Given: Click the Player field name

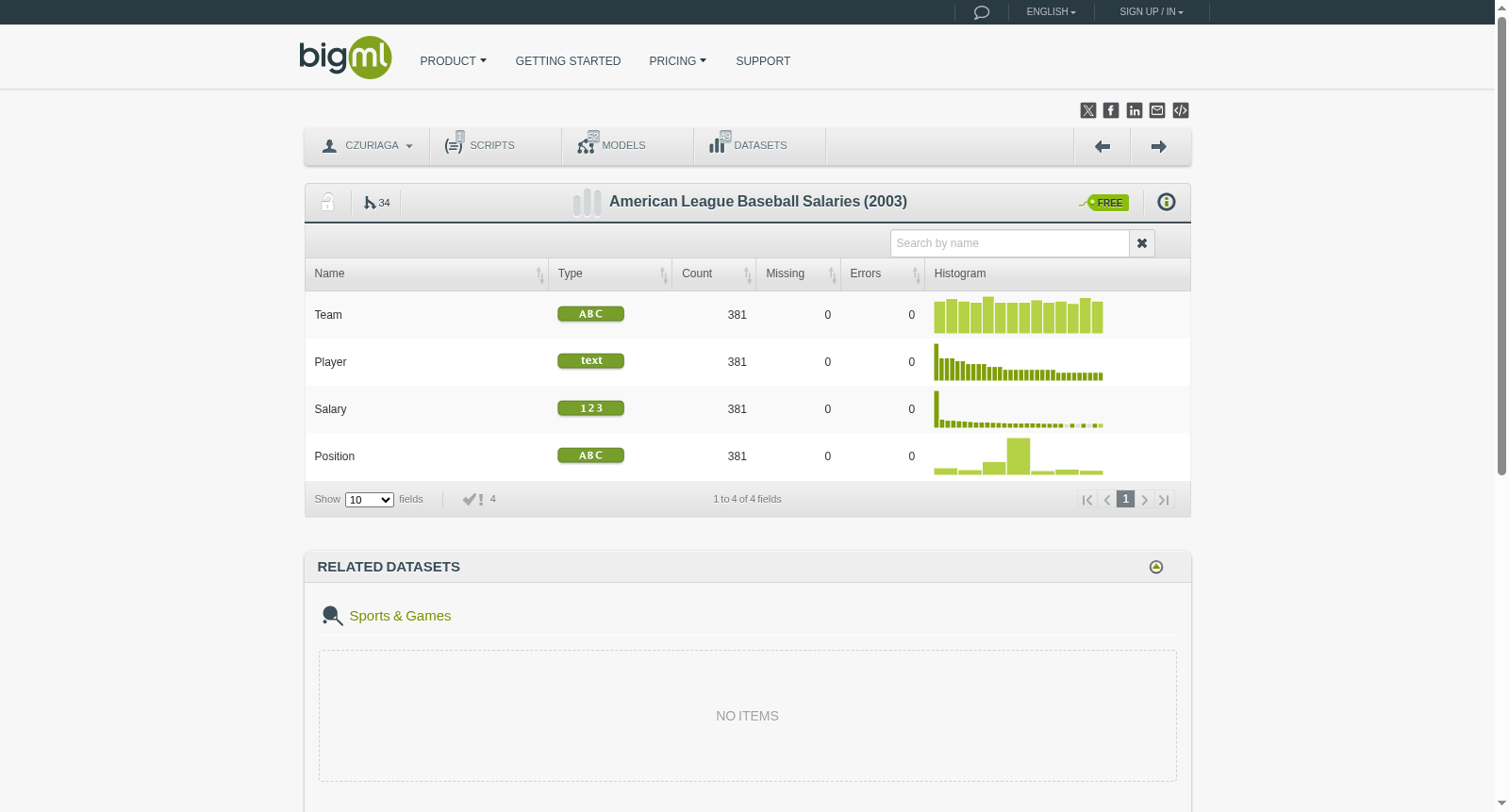Looking at the screenshot, I should coord(330,362).
